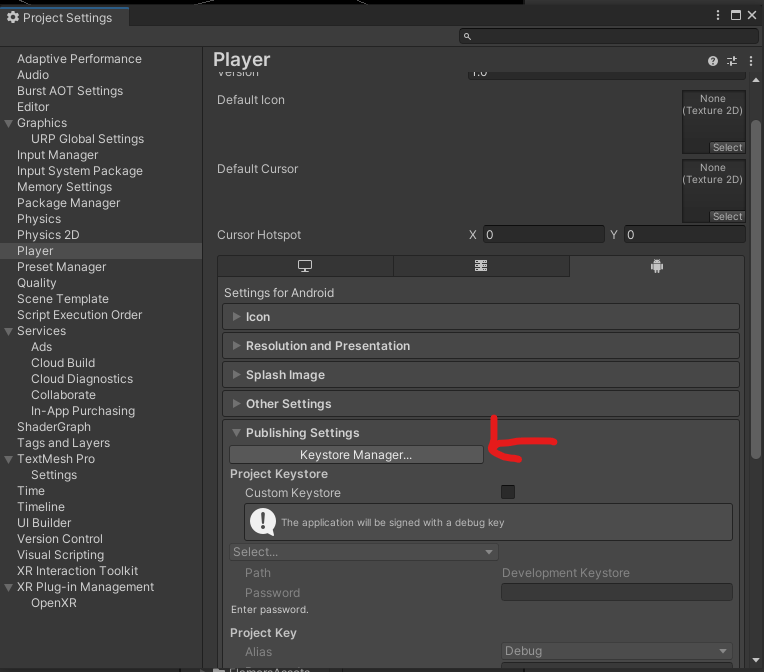
Task: Select the Android platform settings tab
Action: coord(657,266)
